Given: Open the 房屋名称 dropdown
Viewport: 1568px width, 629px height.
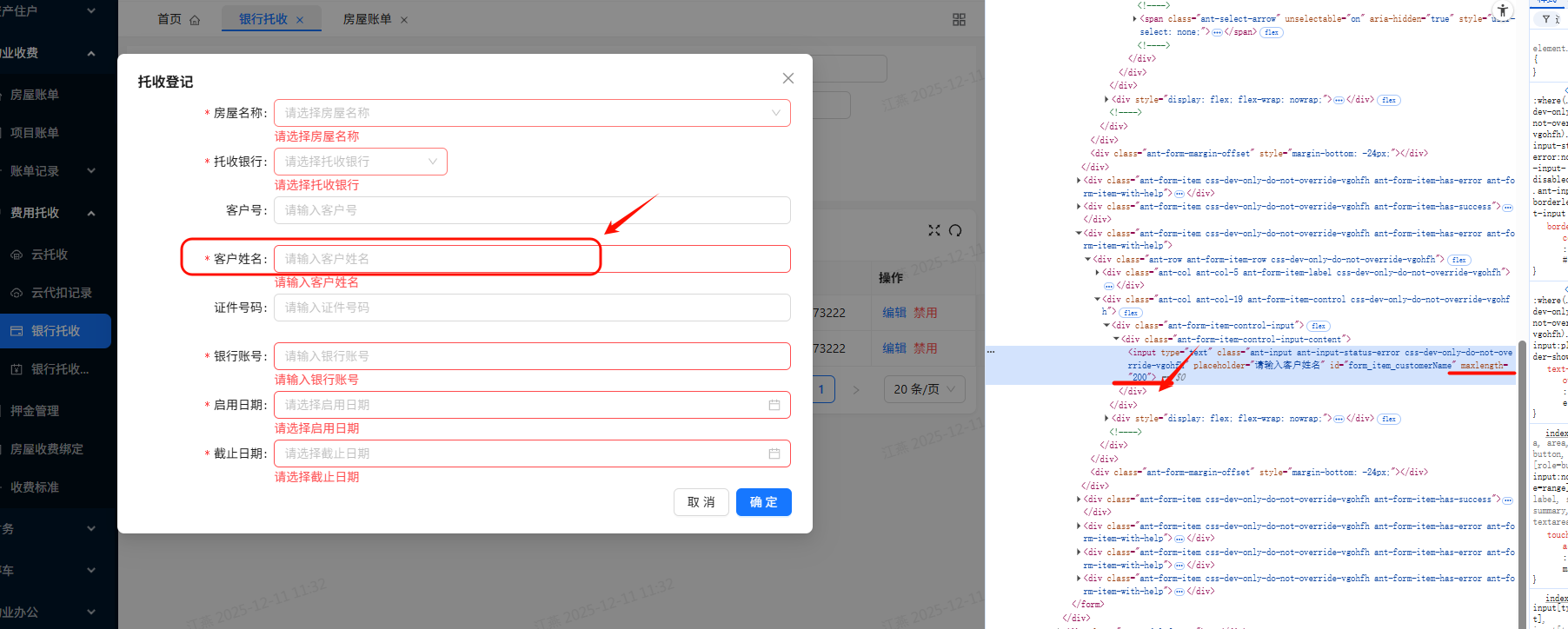Looking at the screenshot, I should [x=531, y=113].
